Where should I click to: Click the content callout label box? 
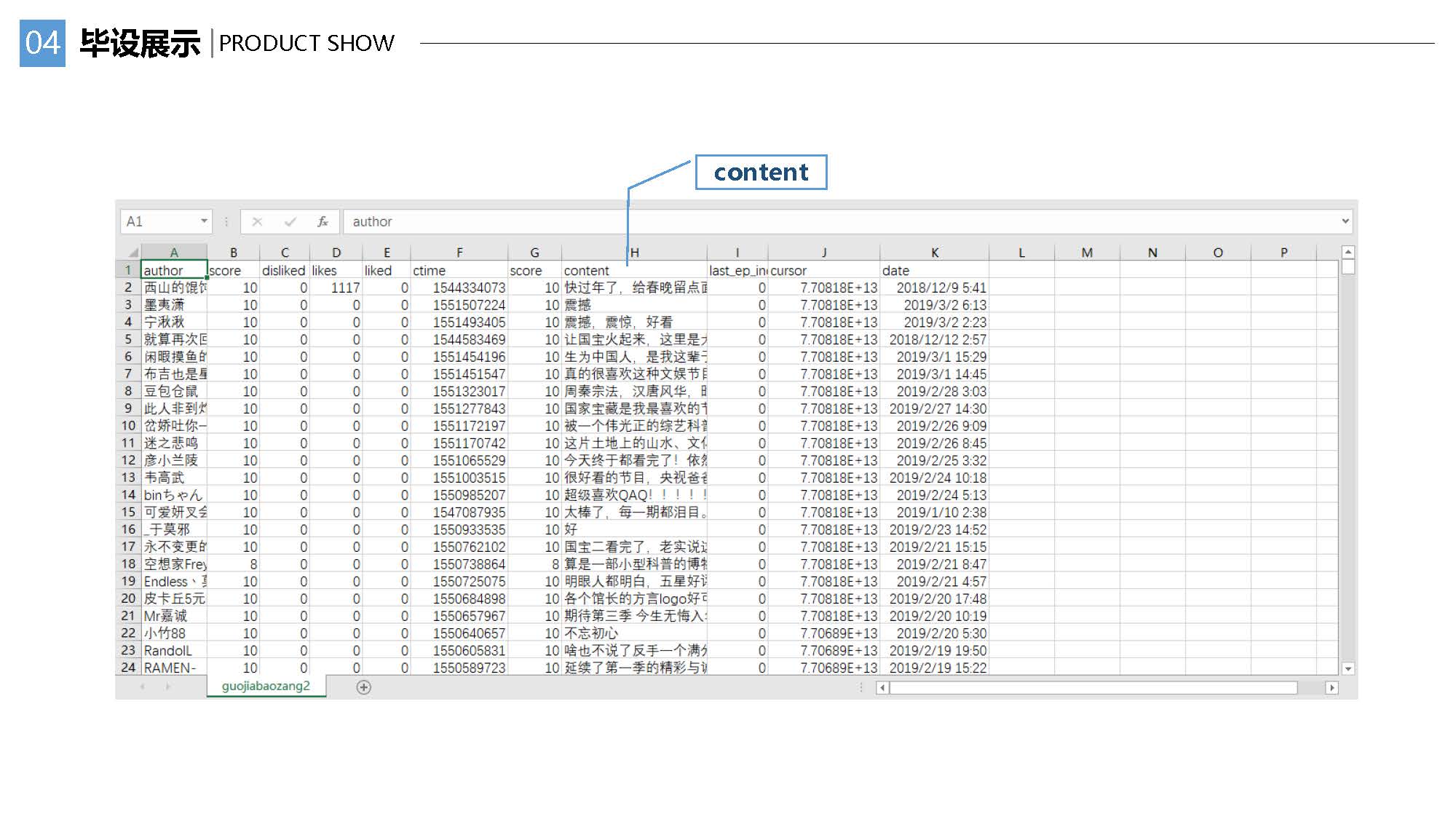(761, 173)
